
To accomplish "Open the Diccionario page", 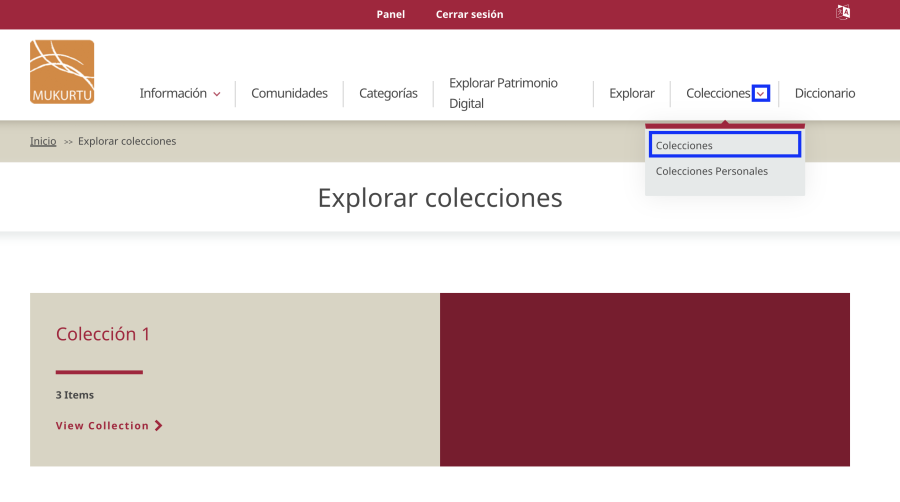I will pos(825,93).
